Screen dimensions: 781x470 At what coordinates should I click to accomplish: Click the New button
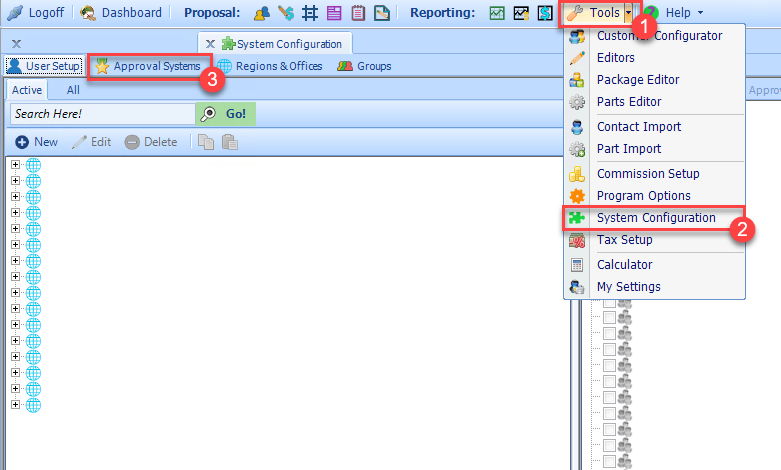point(36,142)
